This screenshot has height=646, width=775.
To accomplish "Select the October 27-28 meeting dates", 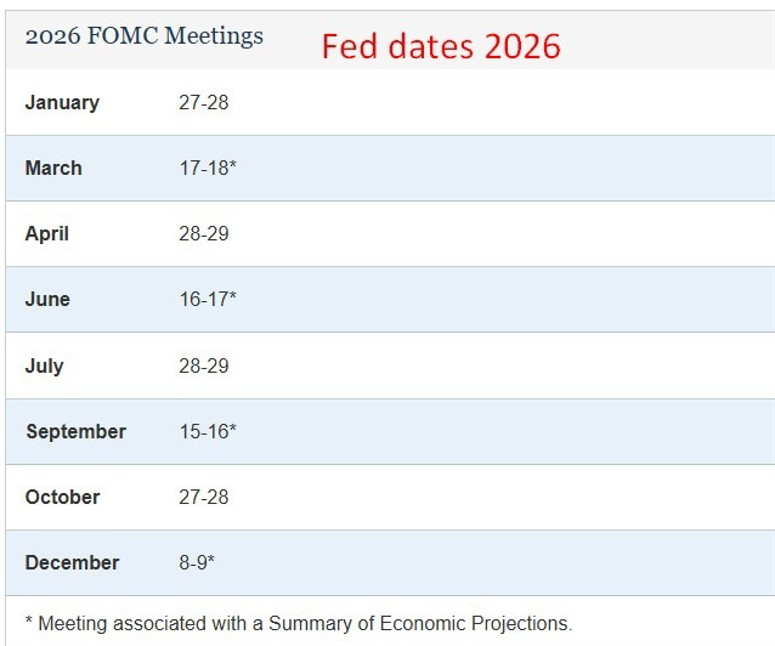I will (204, 497).
